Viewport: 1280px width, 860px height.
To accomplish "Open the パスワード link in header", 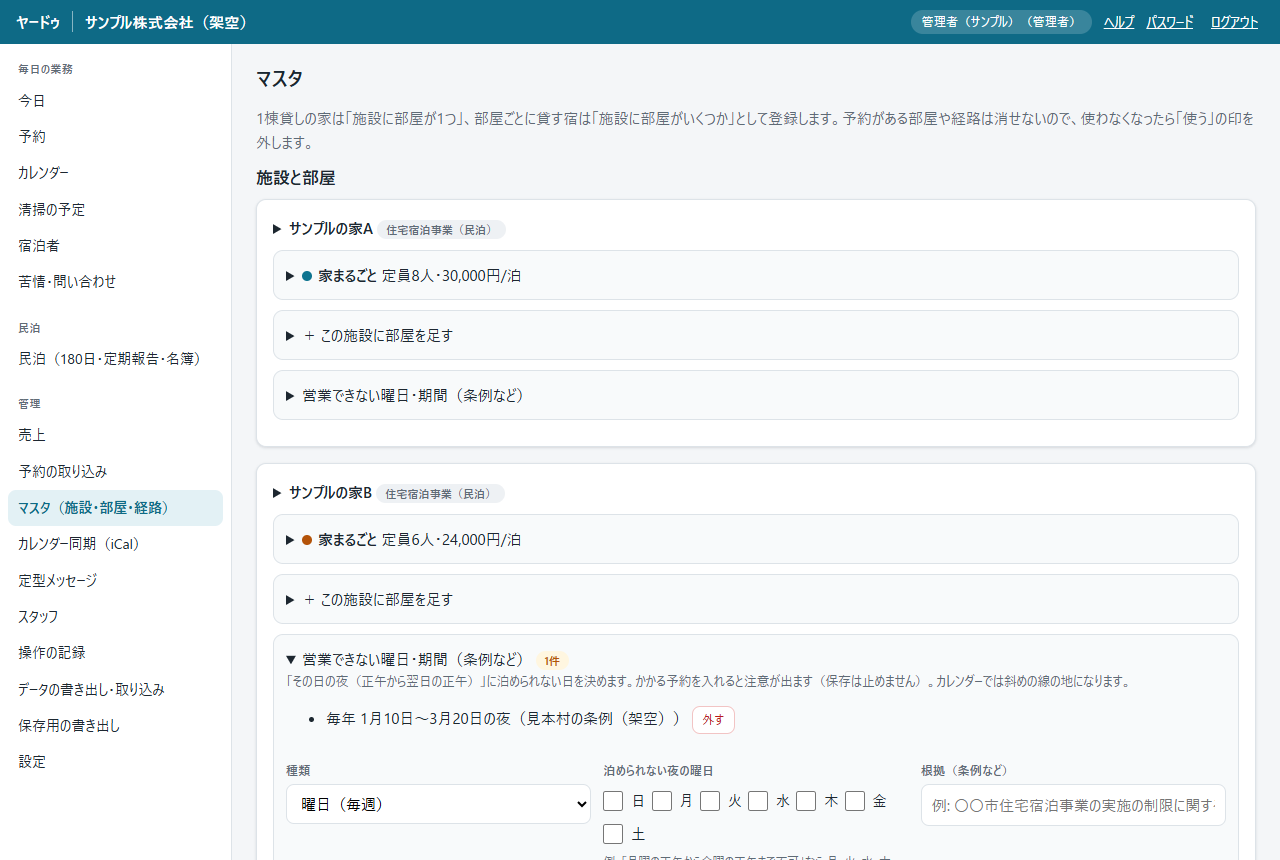I will click(x=1170, y=22).
